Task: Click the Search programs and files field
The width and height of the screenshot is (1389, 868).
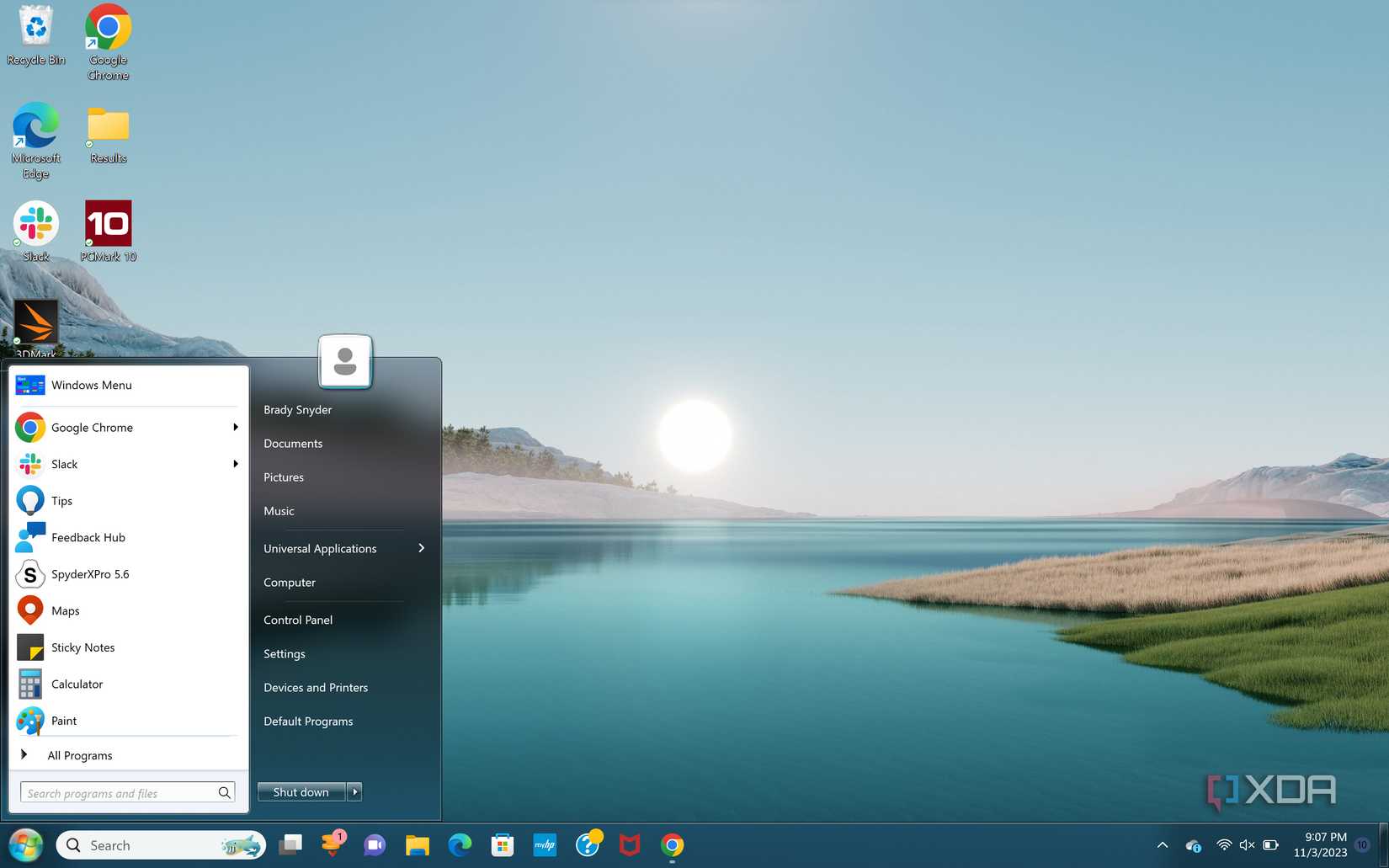Action: 118,792
